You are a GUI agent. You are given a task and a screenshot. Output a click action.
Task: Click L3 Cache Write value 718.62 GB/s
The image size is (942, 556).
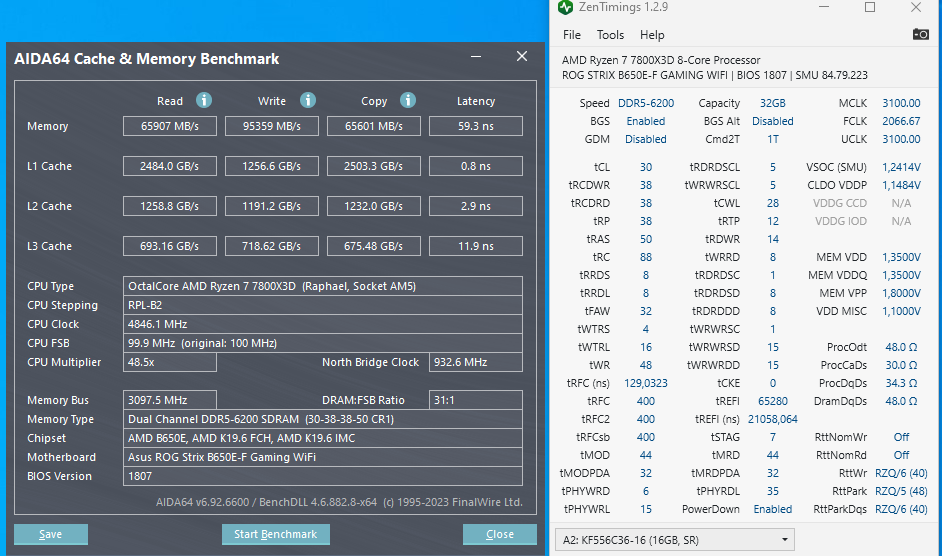click(x=272, y=246)
